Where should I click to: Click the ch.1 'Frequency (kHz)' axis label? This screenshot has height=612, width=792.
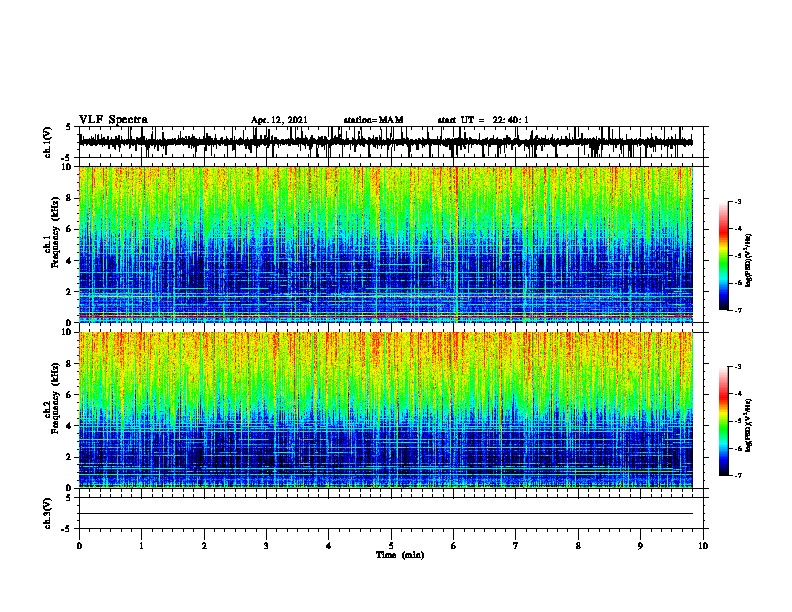click(55, 232)
